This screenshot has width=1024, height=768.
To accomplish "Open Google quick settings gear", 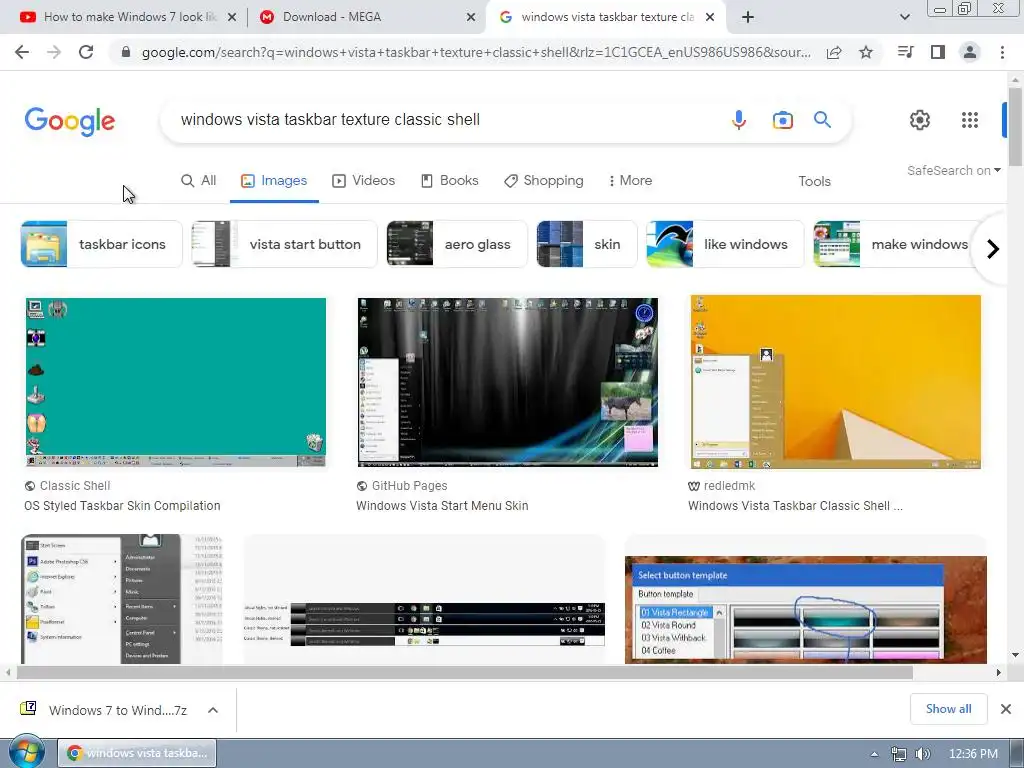I will (920, 120).
